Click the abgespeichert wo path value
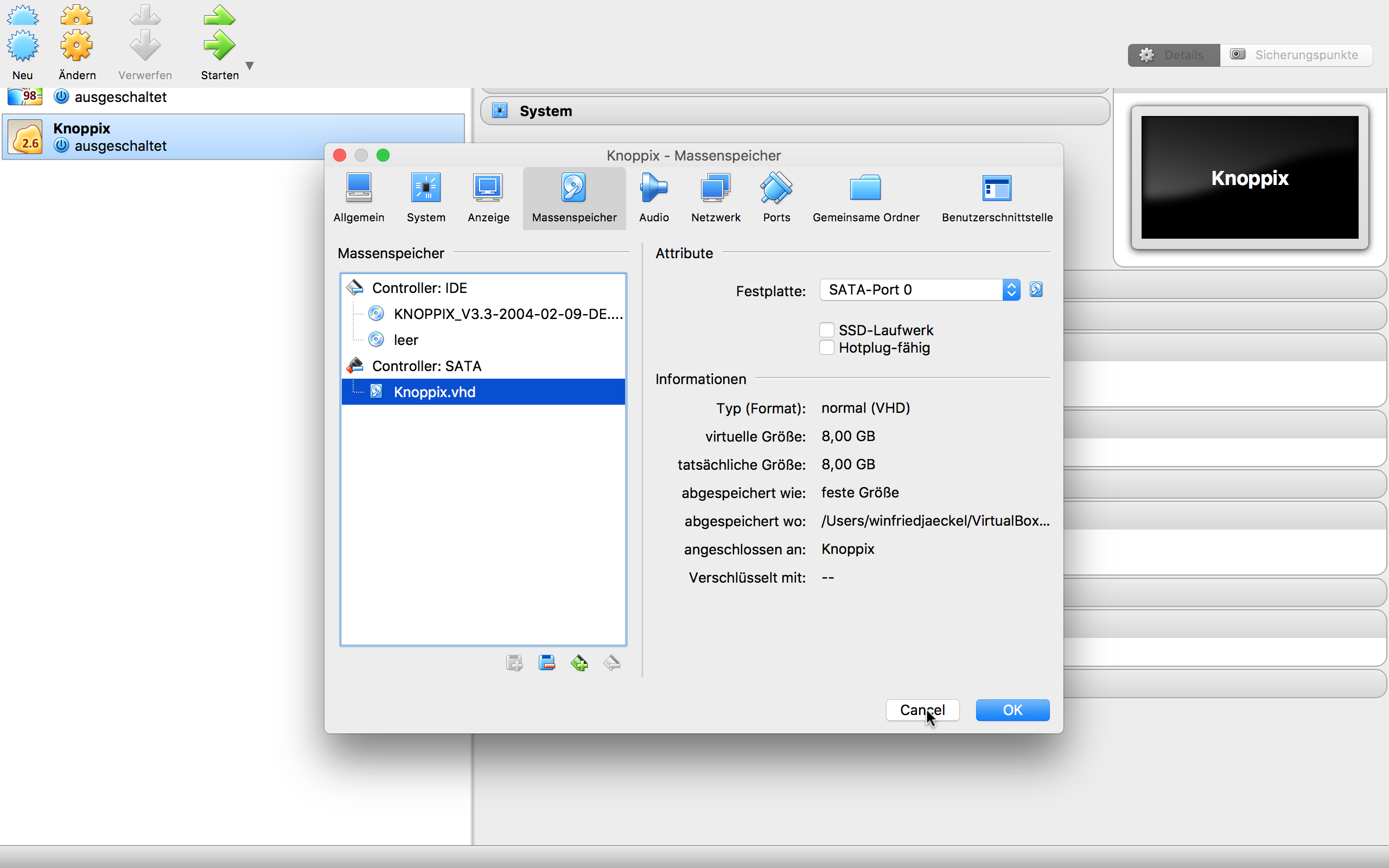The width and height of the screenshot is (1389, 868). tap(935, 521)
